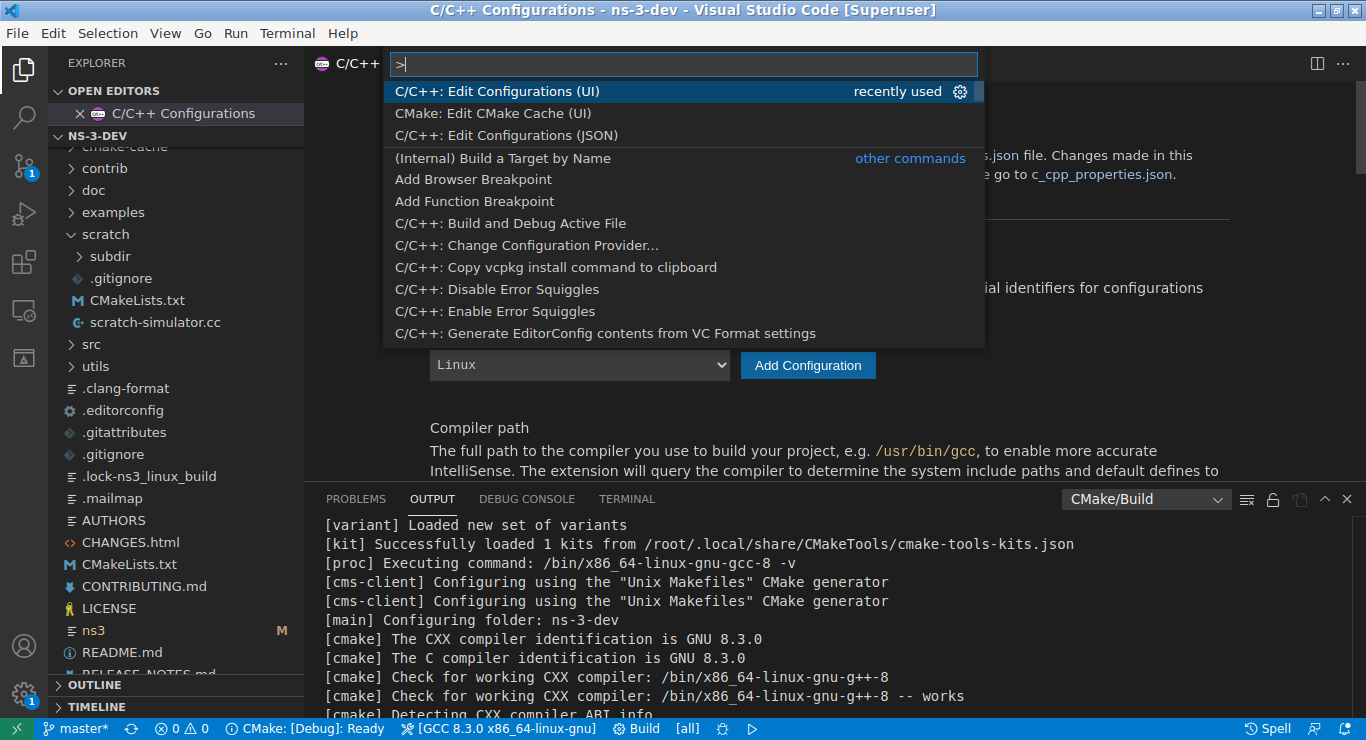
Task: Split the editor to the right
Action: pyautogui.click(x=1317, y=63)
